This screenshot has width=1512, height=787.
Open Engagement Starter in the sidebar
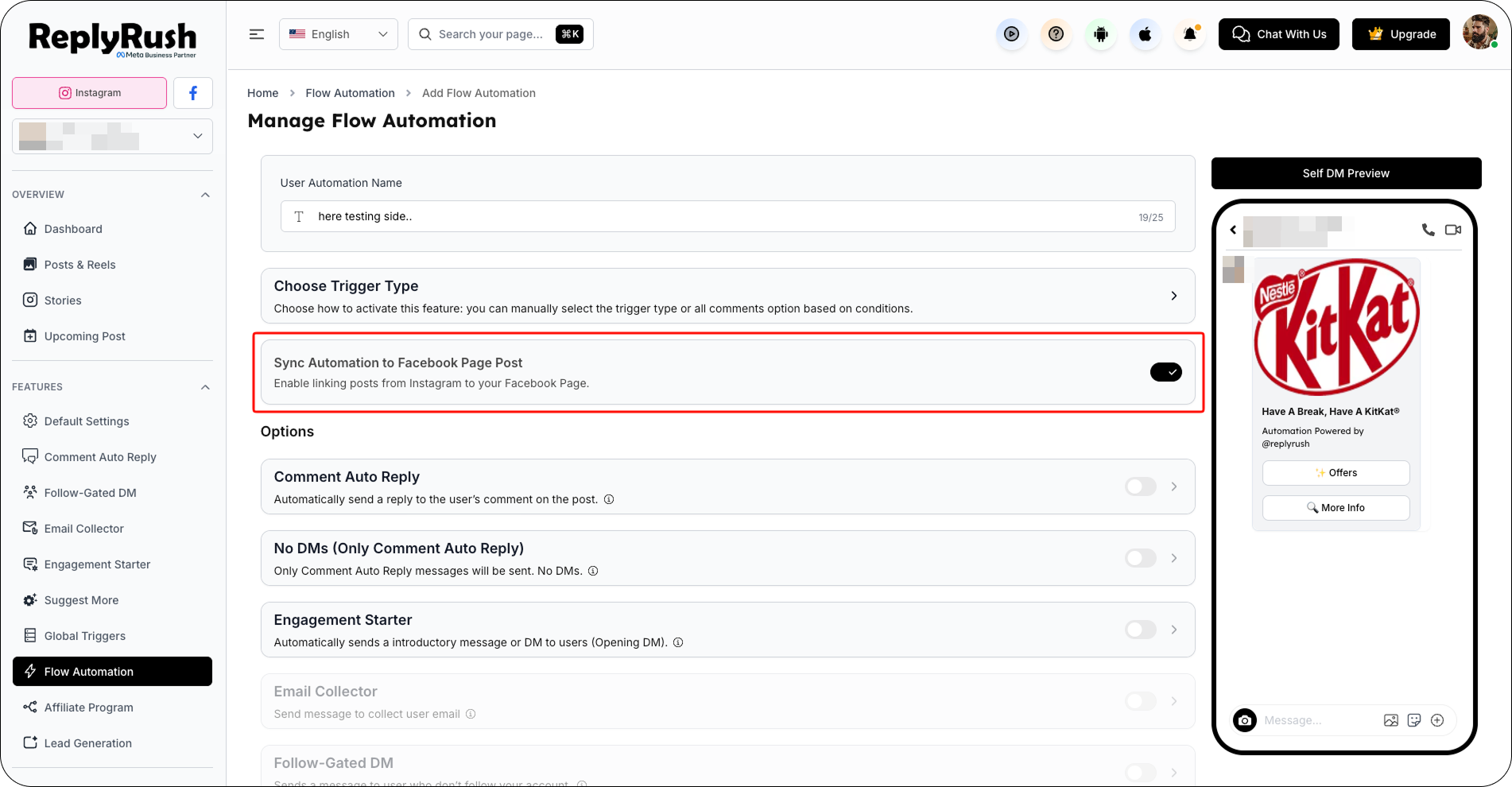point(113,564)
